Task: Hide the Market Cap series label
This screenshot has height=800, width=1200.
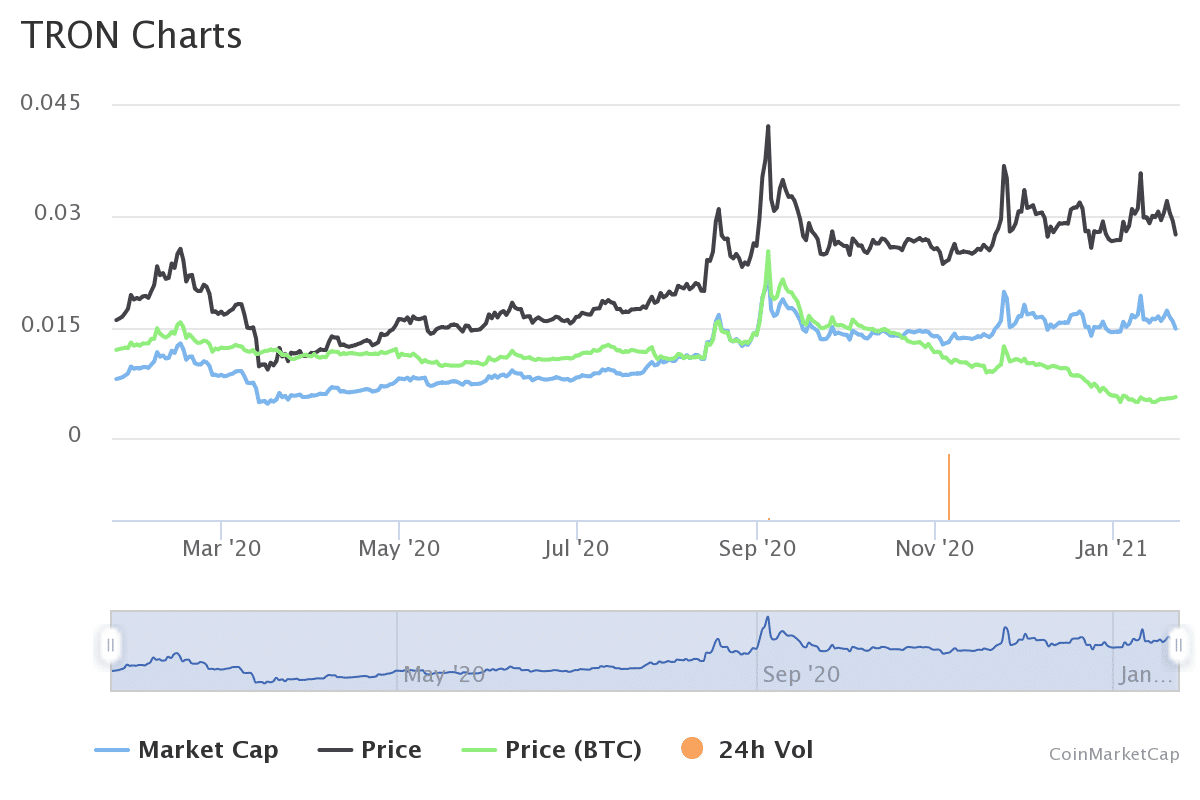Action: click(208, 750)
